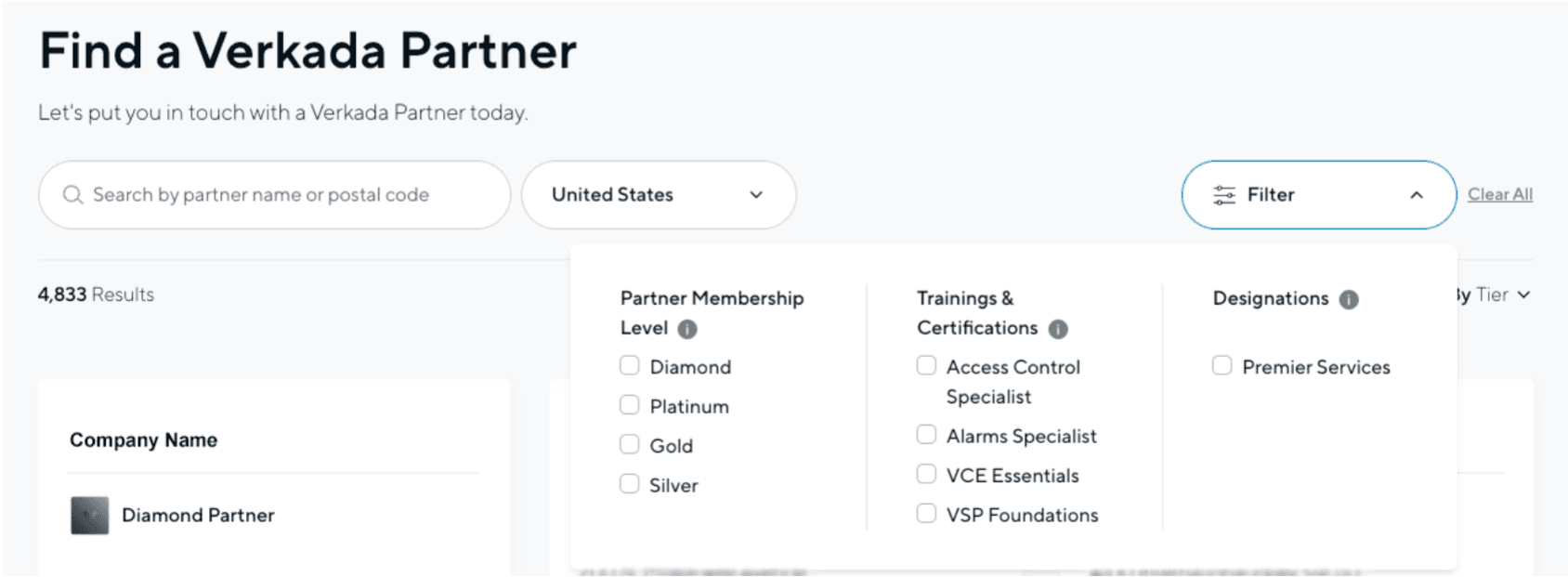
Task: Enable the Access Control Specialist filter
Action: click(x=926, y=365)
